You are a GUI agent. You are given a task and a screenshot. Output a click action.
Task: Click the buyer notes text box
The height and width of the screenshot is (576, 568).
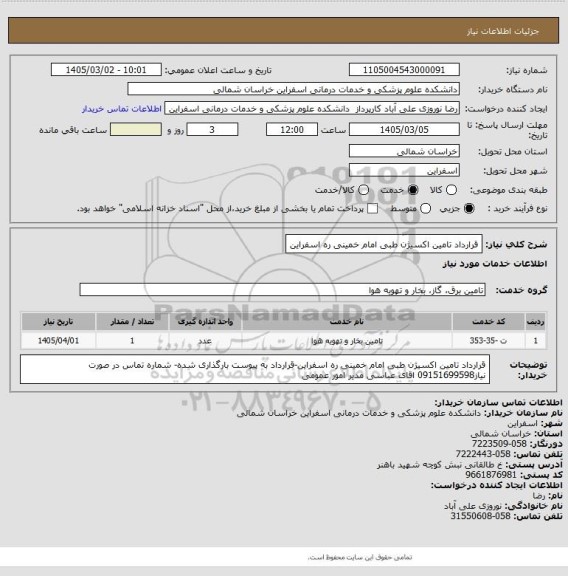255,370
